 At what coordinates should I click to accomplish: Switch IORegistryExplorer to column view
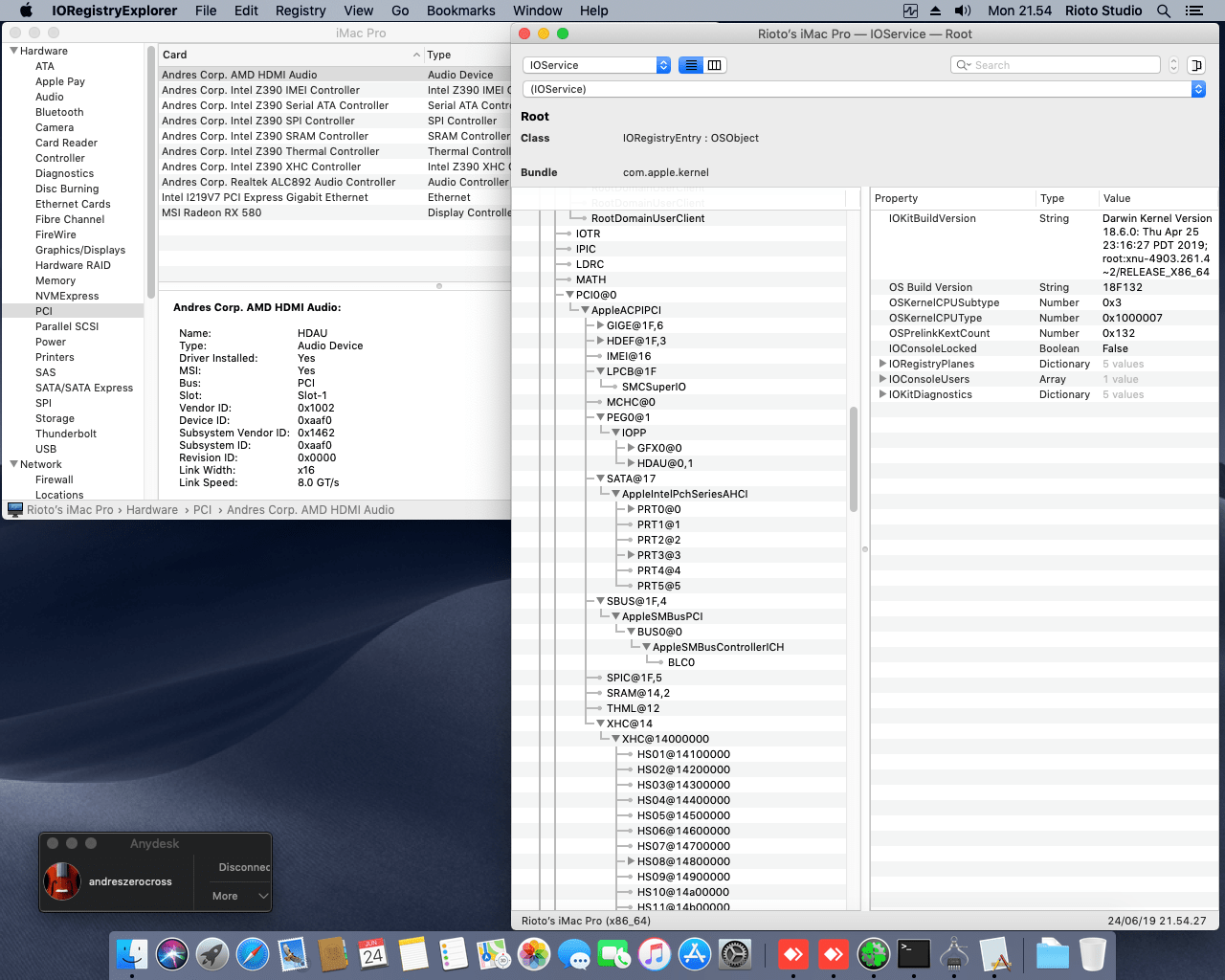coord(715,65)
